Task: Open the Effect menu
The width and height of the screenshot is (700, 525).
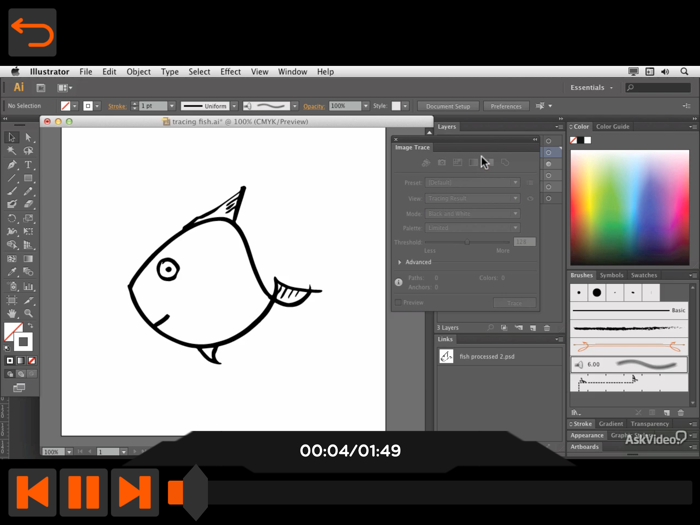Action: click(230, 71)
